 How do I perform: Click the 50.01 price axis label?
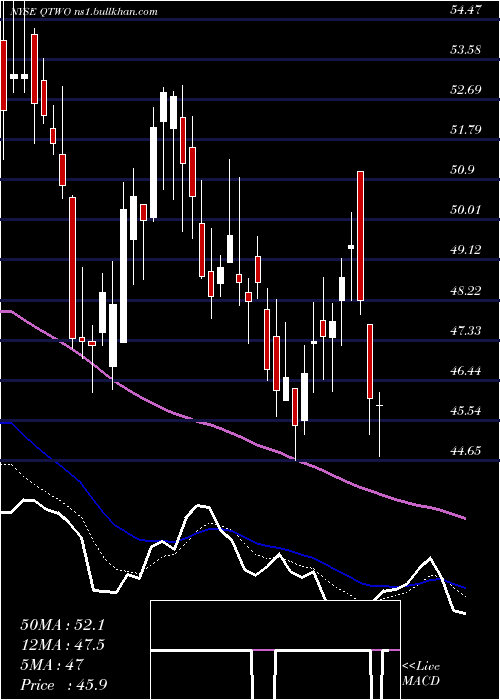(466, 209)
